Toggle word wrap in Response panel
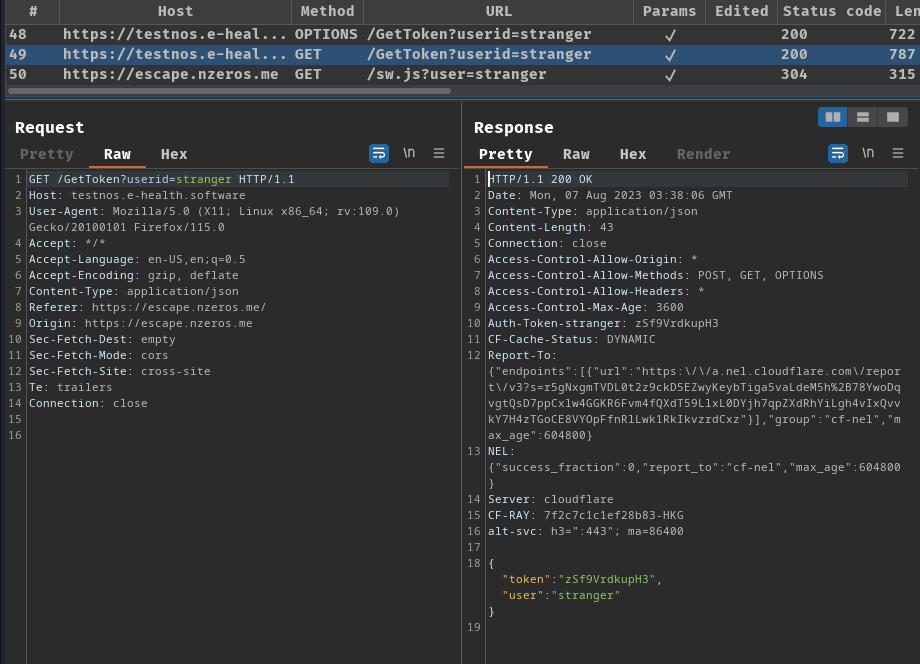920x664 pixels. click(x=837, y=154)
